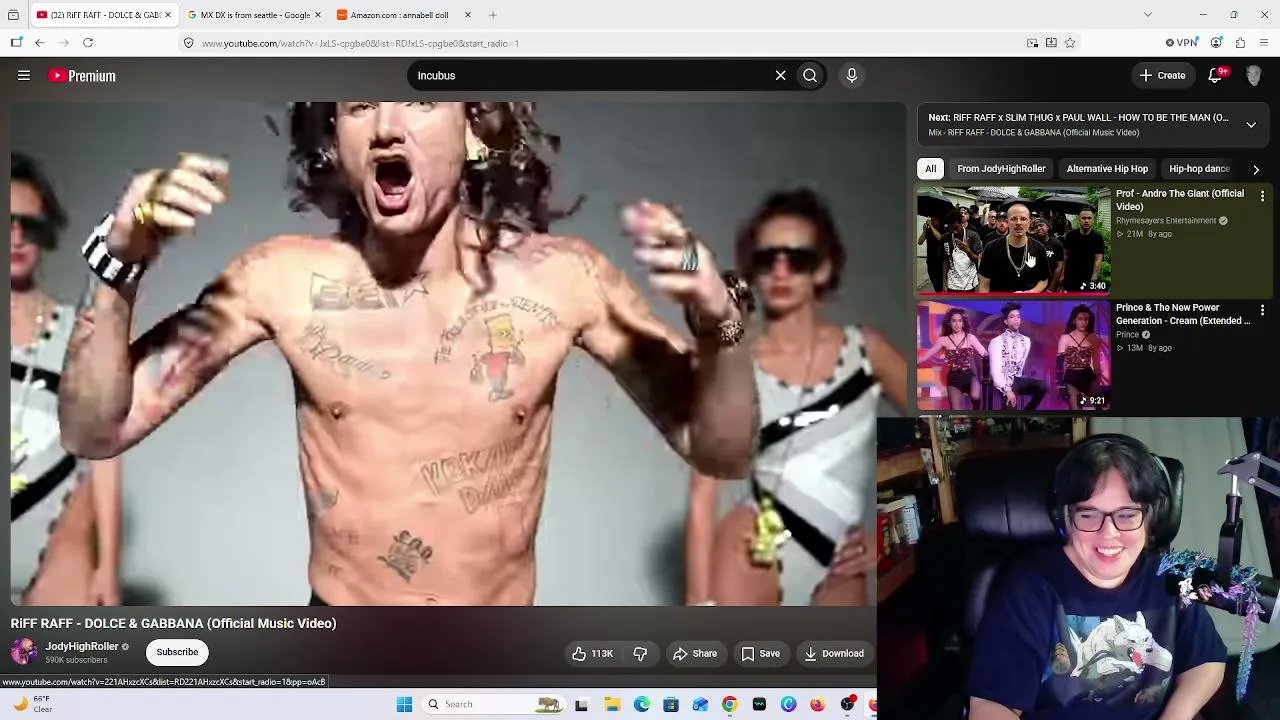Select the All filter chip

930,169
